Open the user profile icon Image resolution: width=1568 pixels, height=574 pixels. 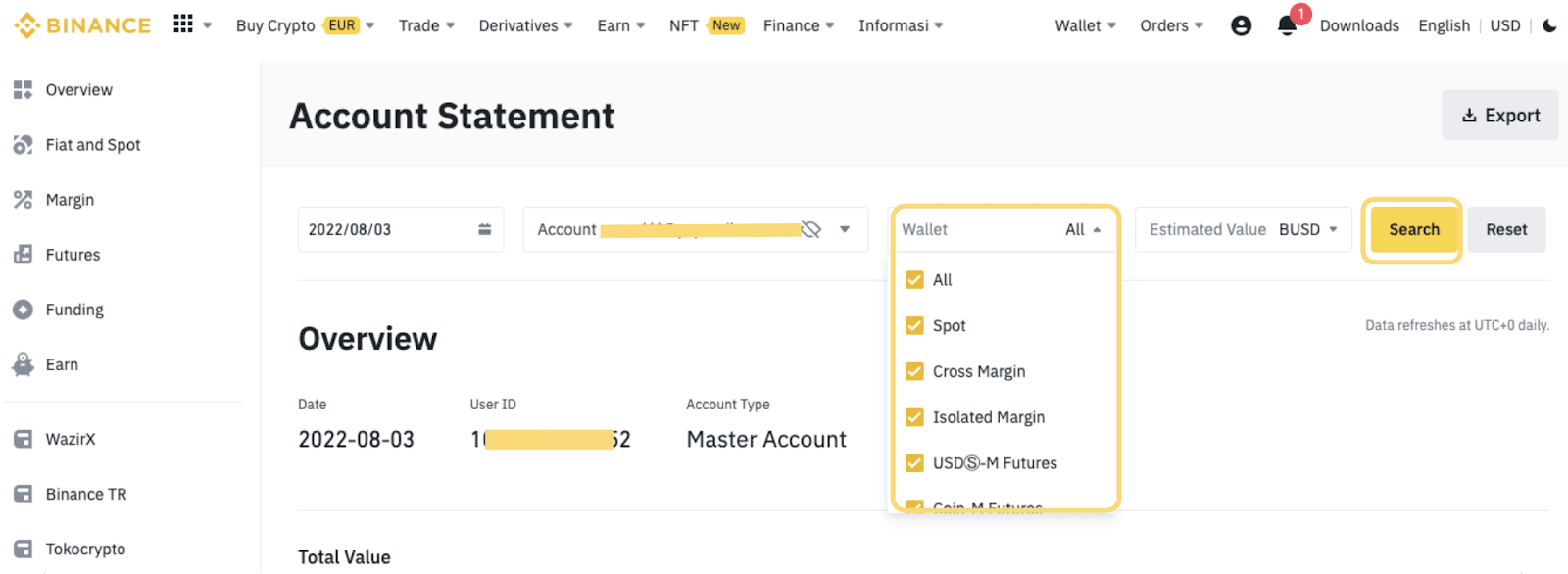[x=1241, y=25]
